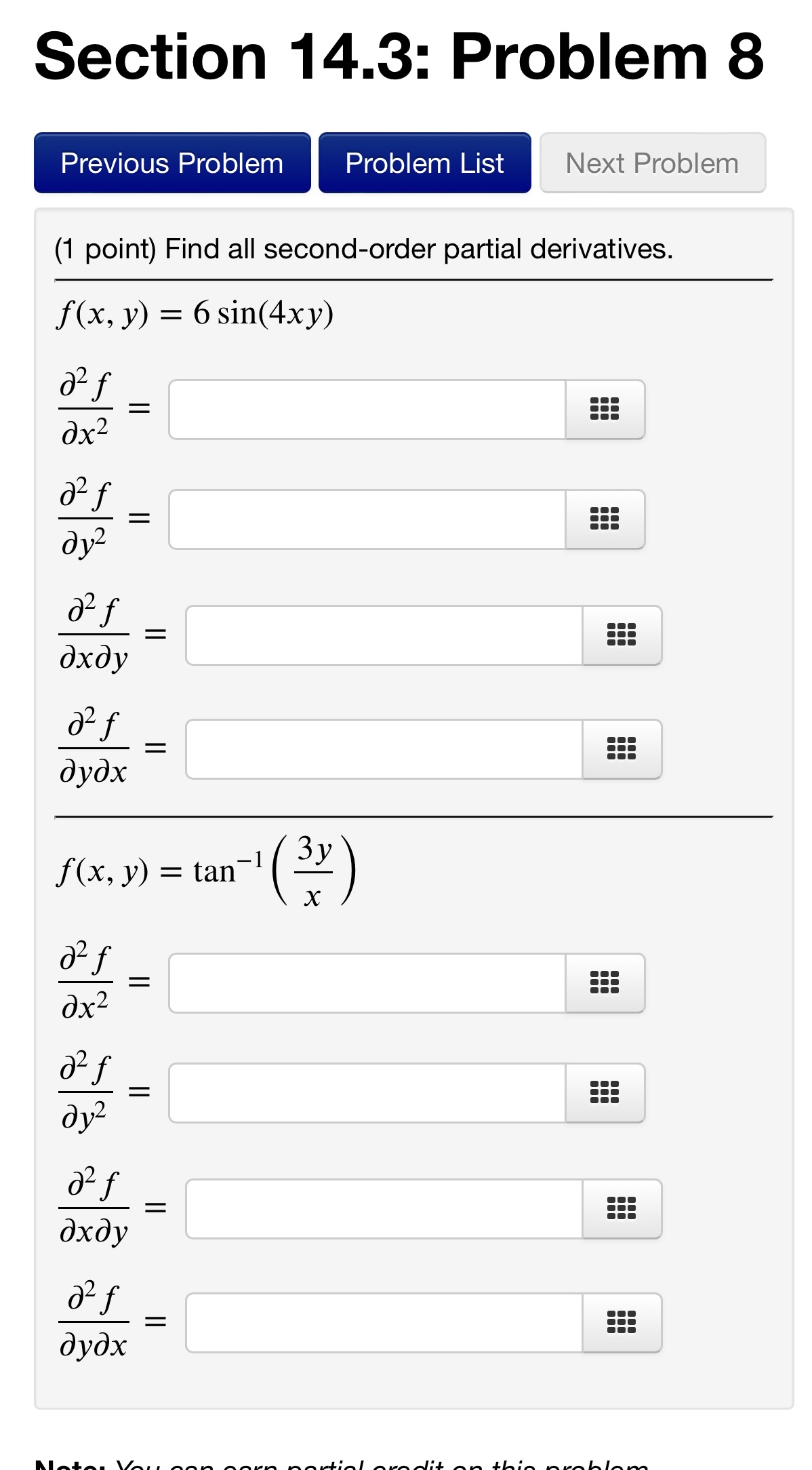Open the equation editor for ∂²f/∂x² of 6sin(4xy)
The image size is (812, 1470).
[605, 410]
